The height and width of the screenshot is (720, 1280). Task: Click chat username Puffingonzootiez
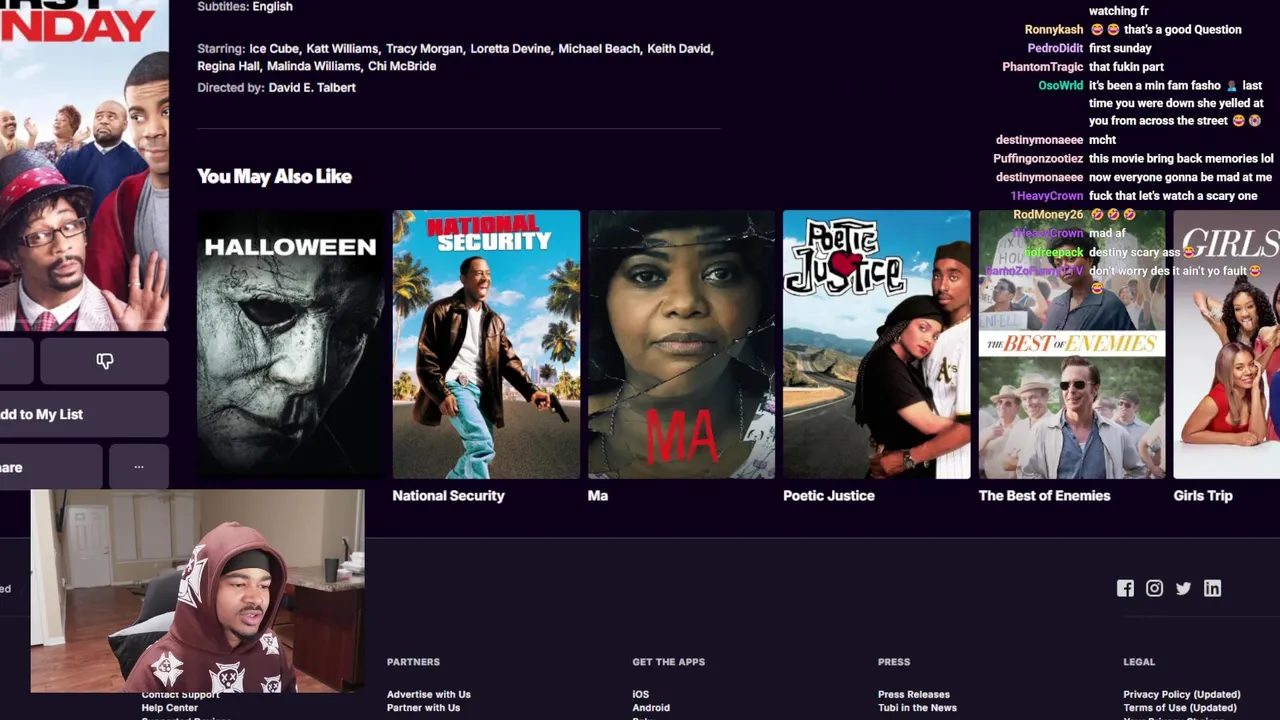coord(1038,159)
